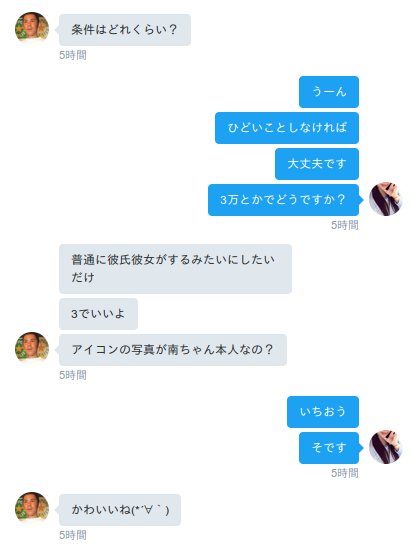Click the sender avatar beside '条件はどれくらい？'
Screen dimensions: 413x548
point(32,29)
